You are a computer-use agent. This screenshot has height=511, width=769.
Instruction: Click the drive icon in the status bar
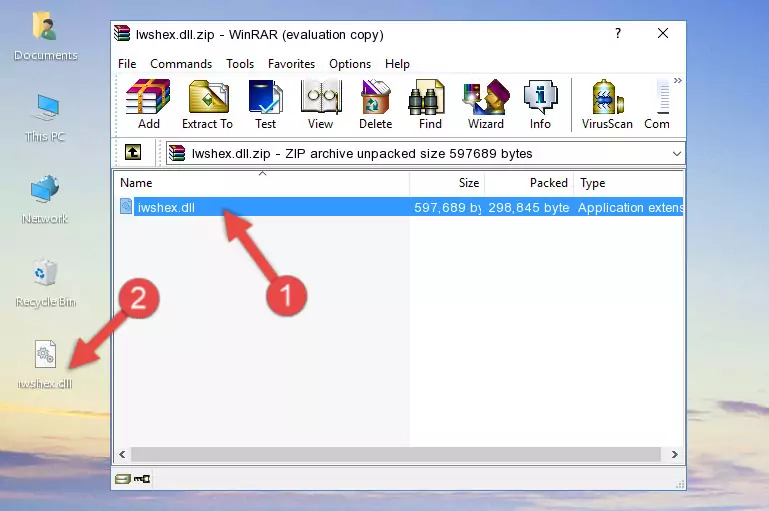point(123,479)
